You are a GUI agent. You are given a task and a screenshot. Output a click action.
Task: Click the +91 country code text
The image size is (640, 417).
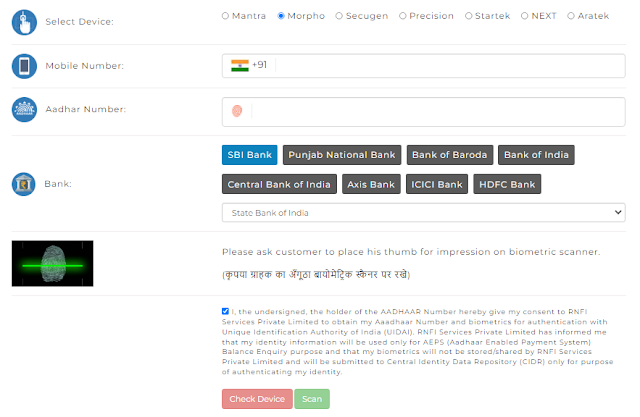point(260,65)
